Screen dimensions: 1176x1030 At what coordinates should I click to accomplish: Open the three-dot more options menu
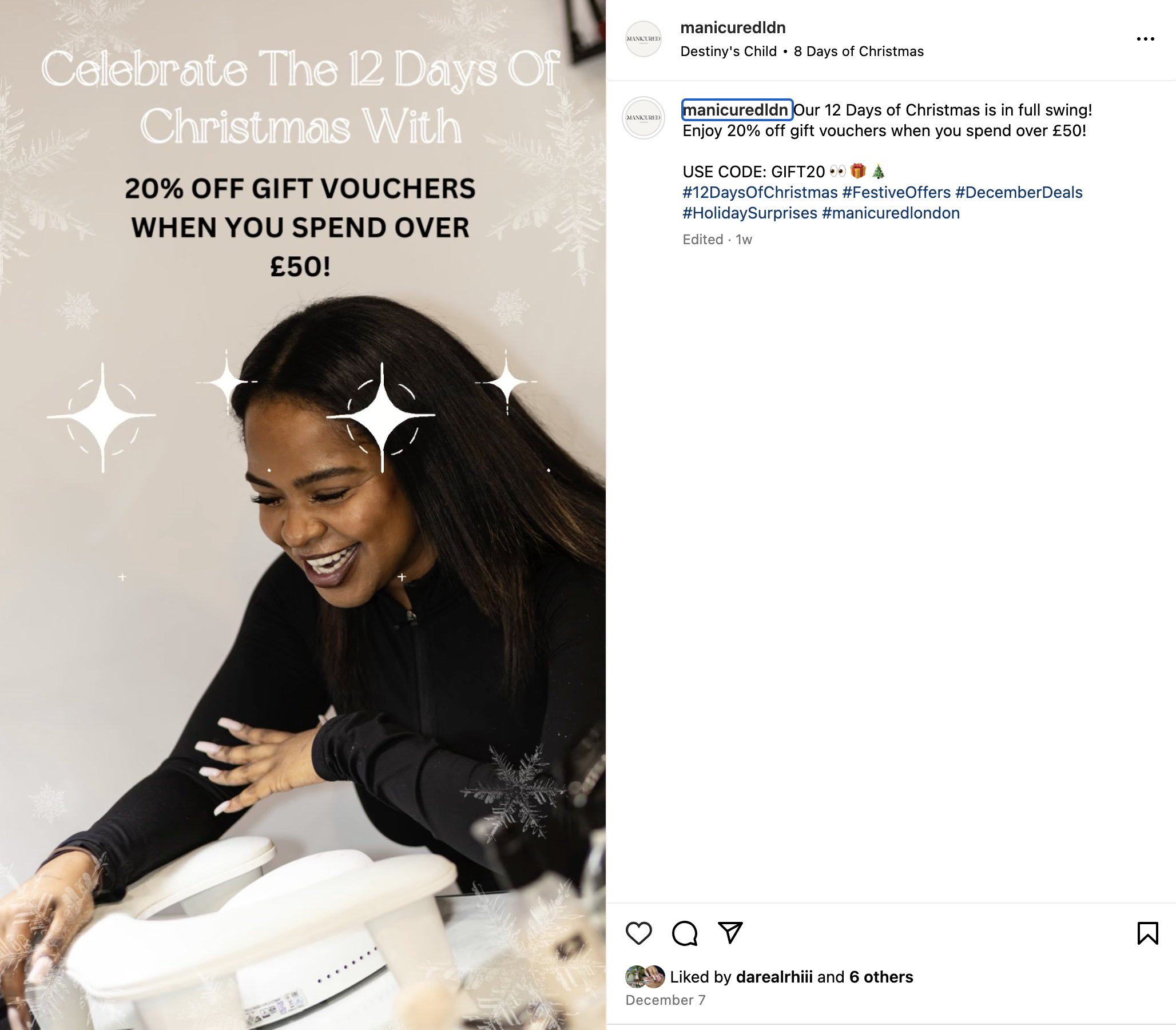point(1145,38)
